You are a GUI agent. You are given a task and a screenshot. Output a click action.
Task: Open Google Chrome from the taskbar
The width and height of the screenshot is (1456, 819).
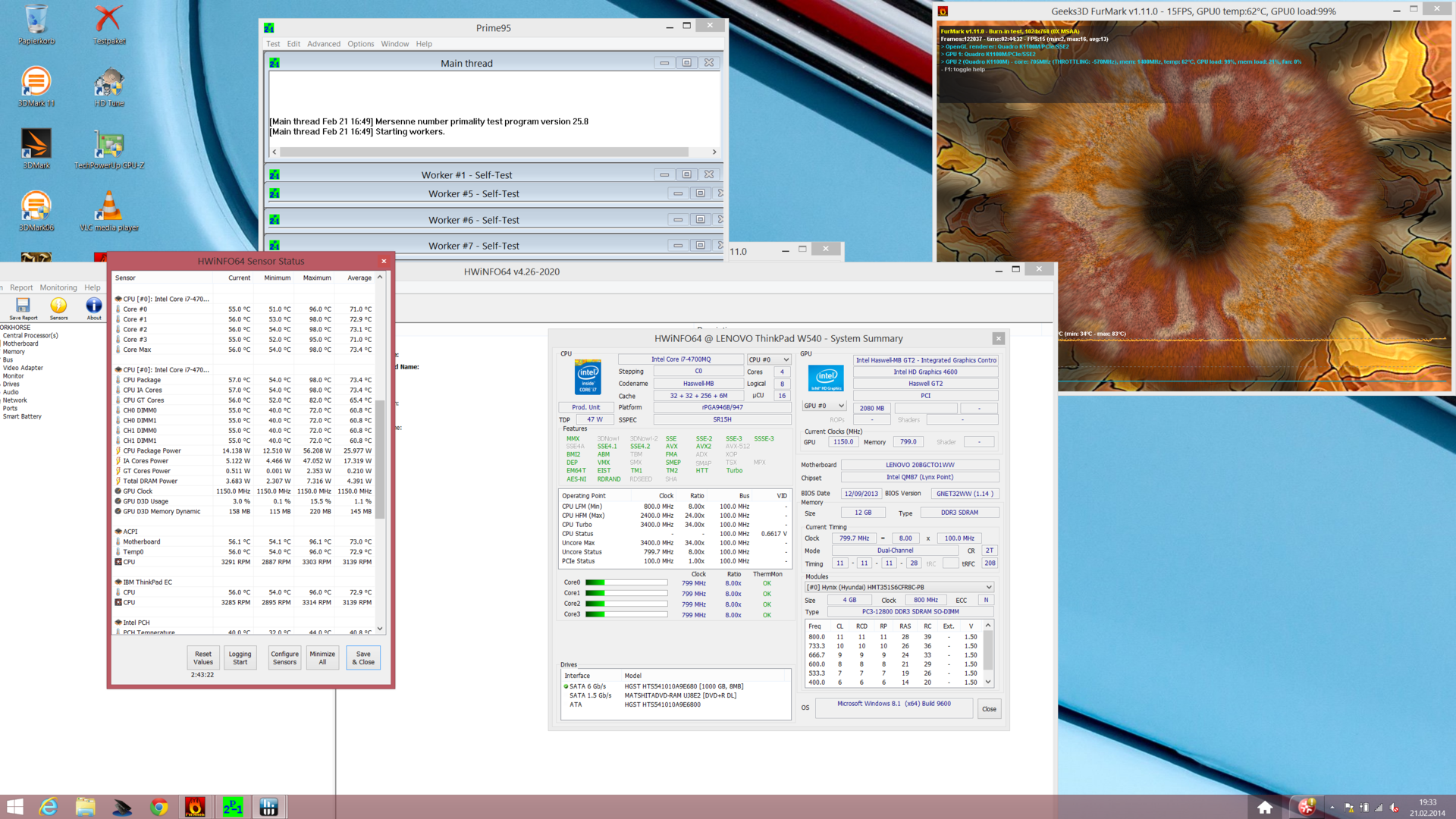[x=158, y=807]
